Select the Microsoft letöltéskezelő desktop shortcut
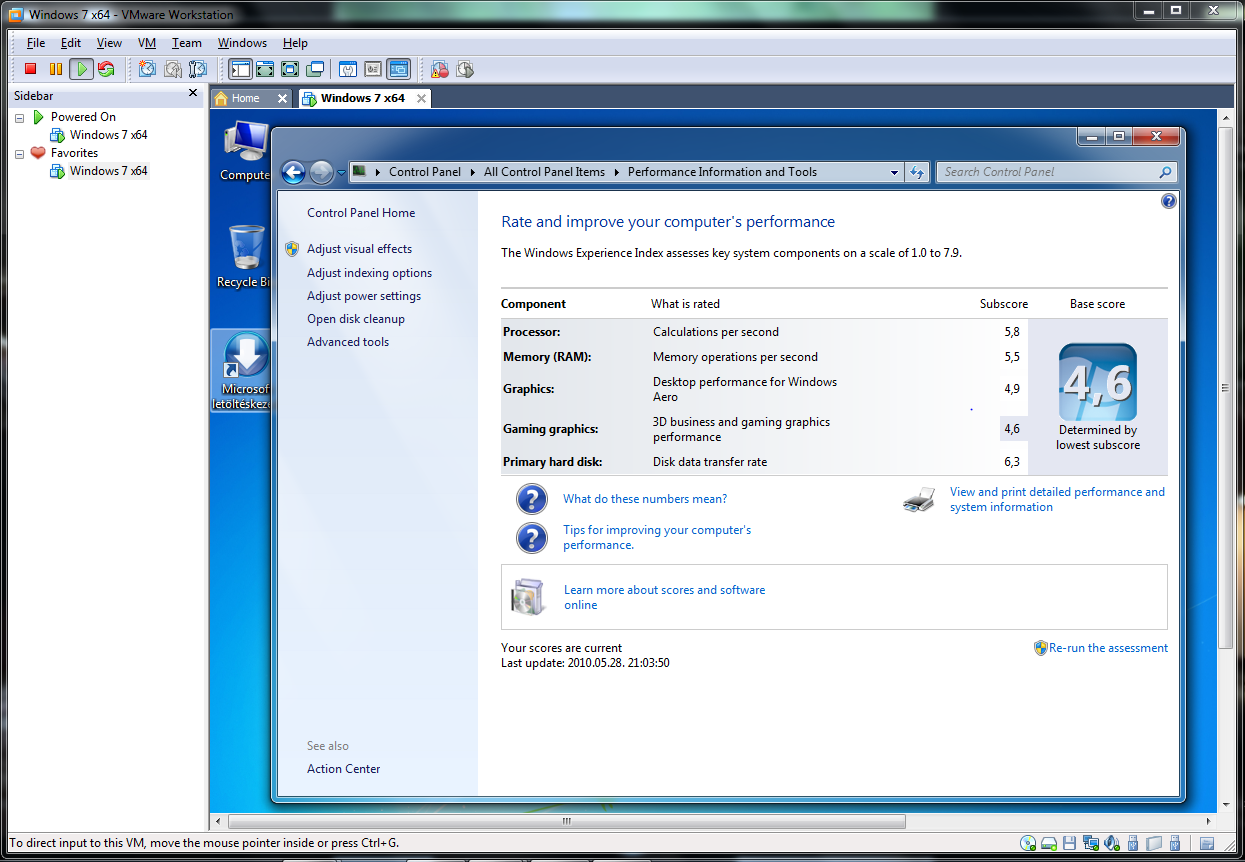 [x=242, y=371]
